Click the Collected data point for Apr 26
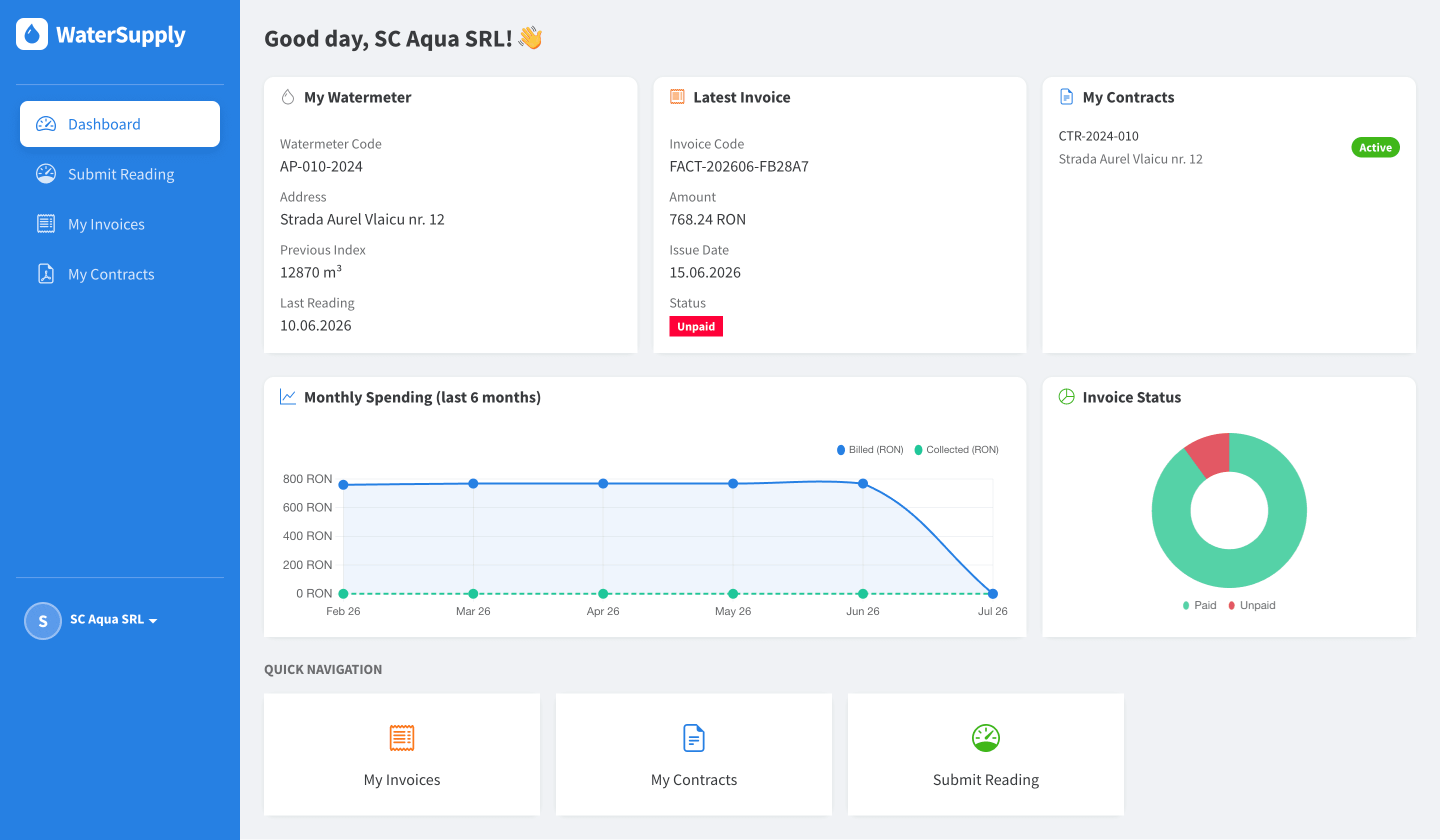 [603, 593]
